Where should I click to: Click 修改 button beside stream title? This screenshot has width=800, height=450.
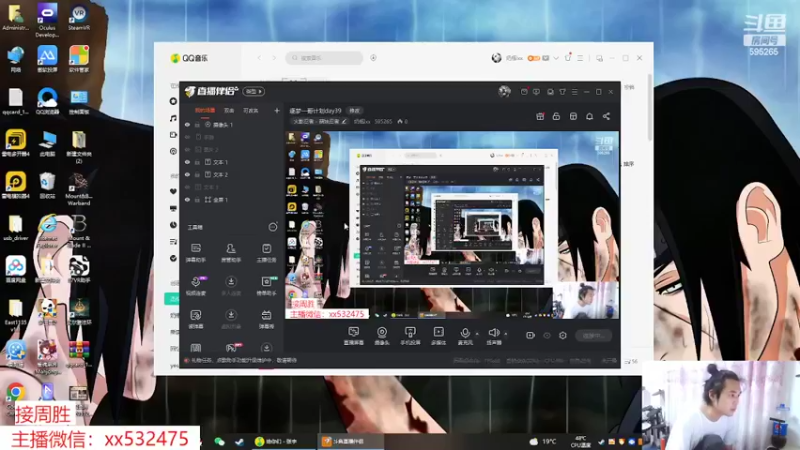[354, 111]
